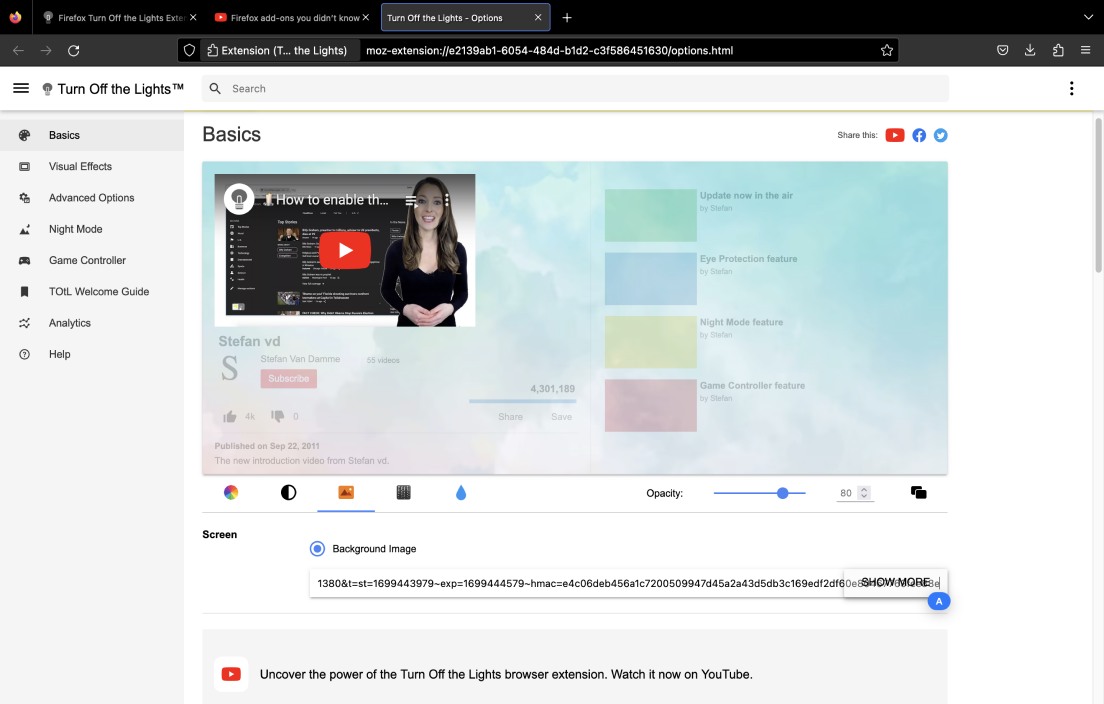Open Night Mode section
Viewport: 1104px width, 704px height.
(x=92, y=230)
